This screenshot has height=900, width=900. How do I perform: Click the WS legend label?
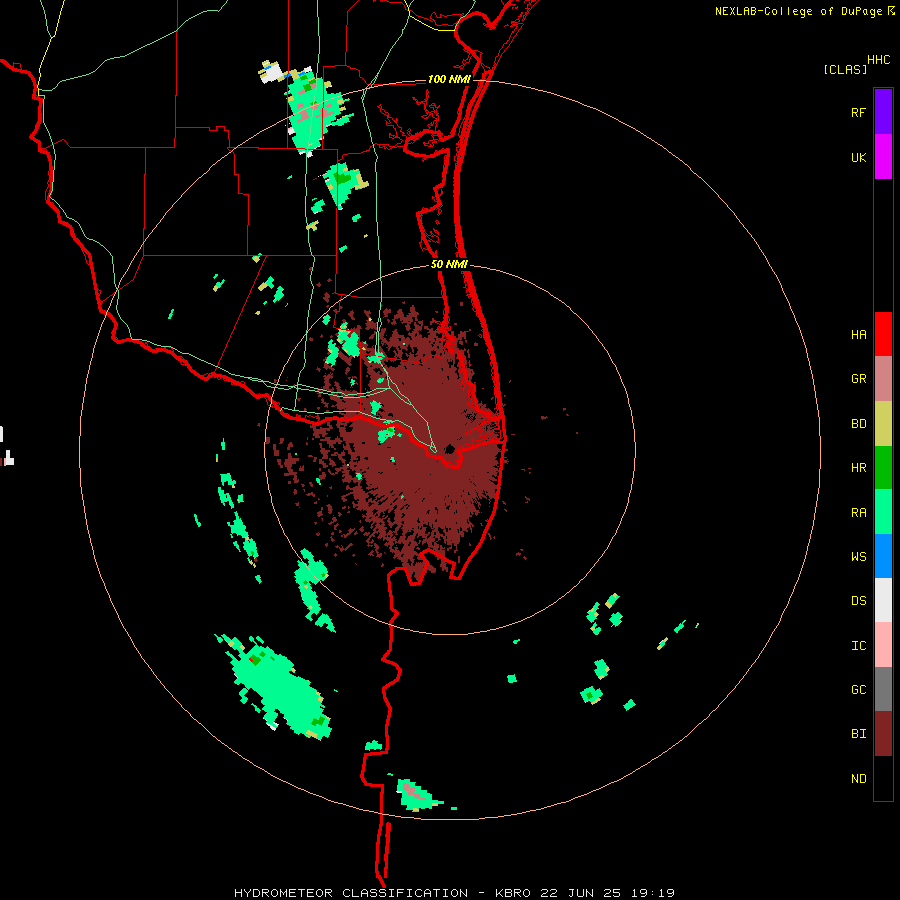(x=858, y=557)
